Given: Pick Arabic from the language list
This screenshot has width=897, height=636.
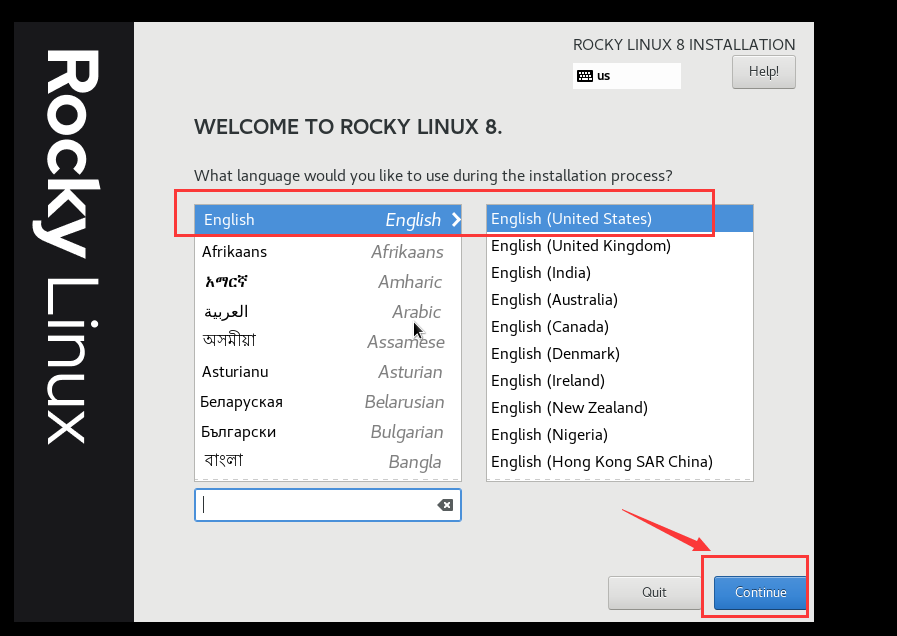Looking at the screenshot, I should coord(328,312).
